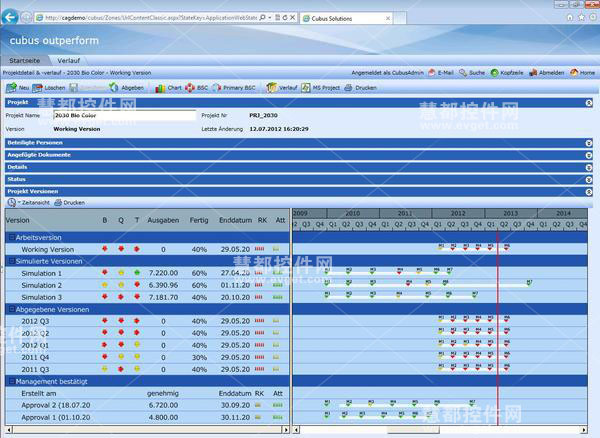Select the 2012 Q1 version row
Viewport: 600px width, 438px height.
[x=147, y=345]
